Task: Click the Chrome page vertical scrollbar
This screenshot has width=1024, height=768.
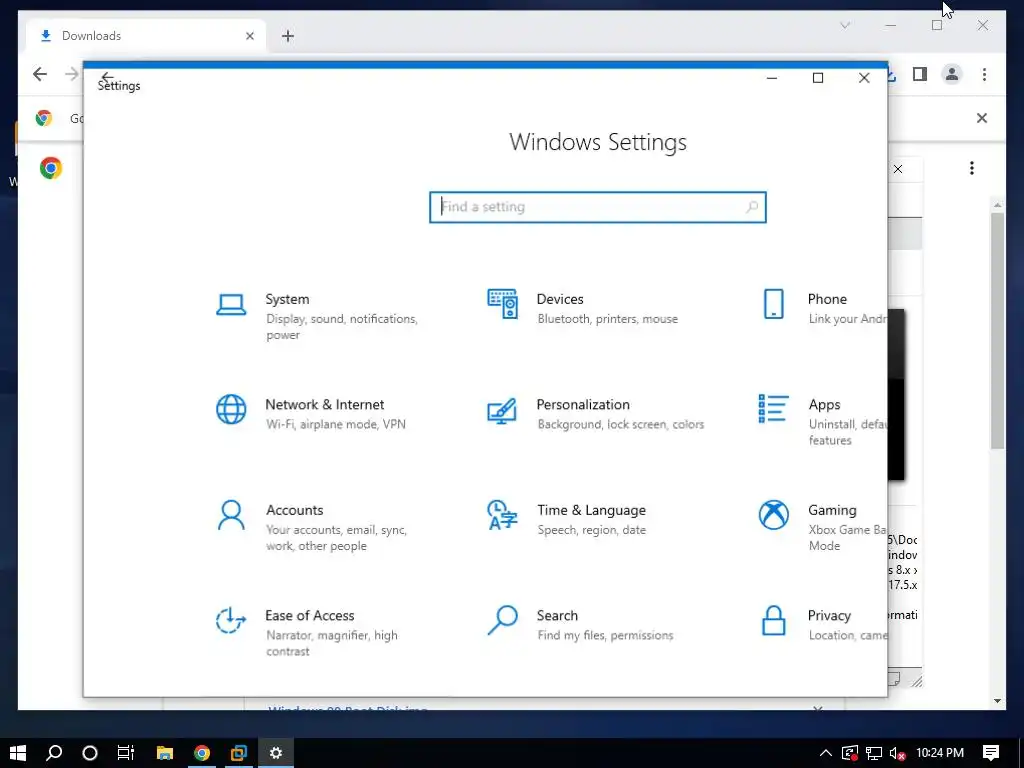Action: 997,330
